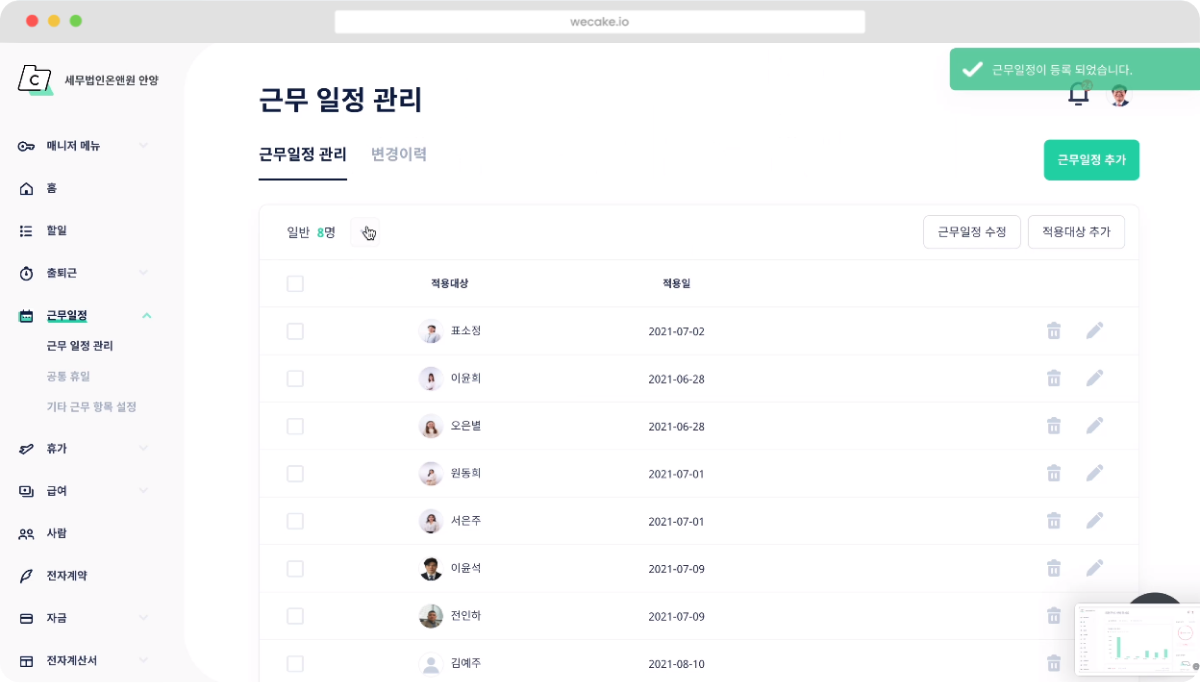
Task: Open 전자계약 from the sidebar
Action: click(66, 576)
